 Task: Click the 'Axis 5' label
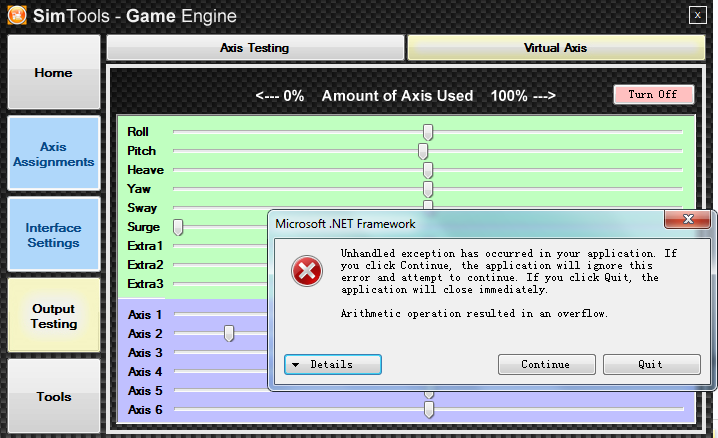tap(145, 391)
